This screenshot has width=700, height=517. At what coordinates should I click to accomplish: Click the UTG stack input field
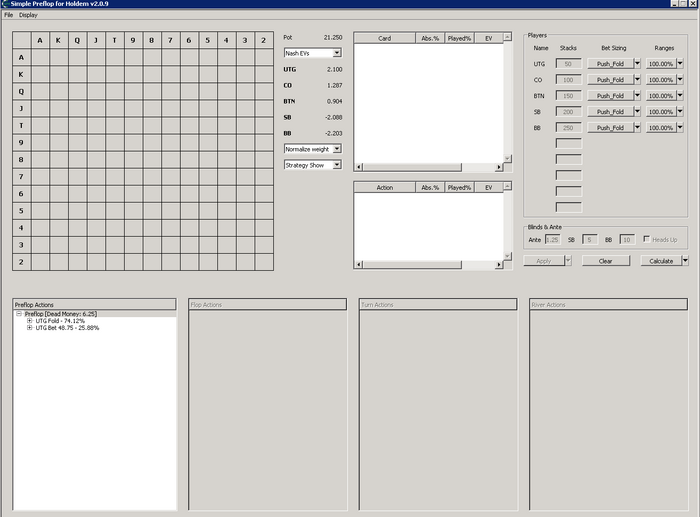568,63
